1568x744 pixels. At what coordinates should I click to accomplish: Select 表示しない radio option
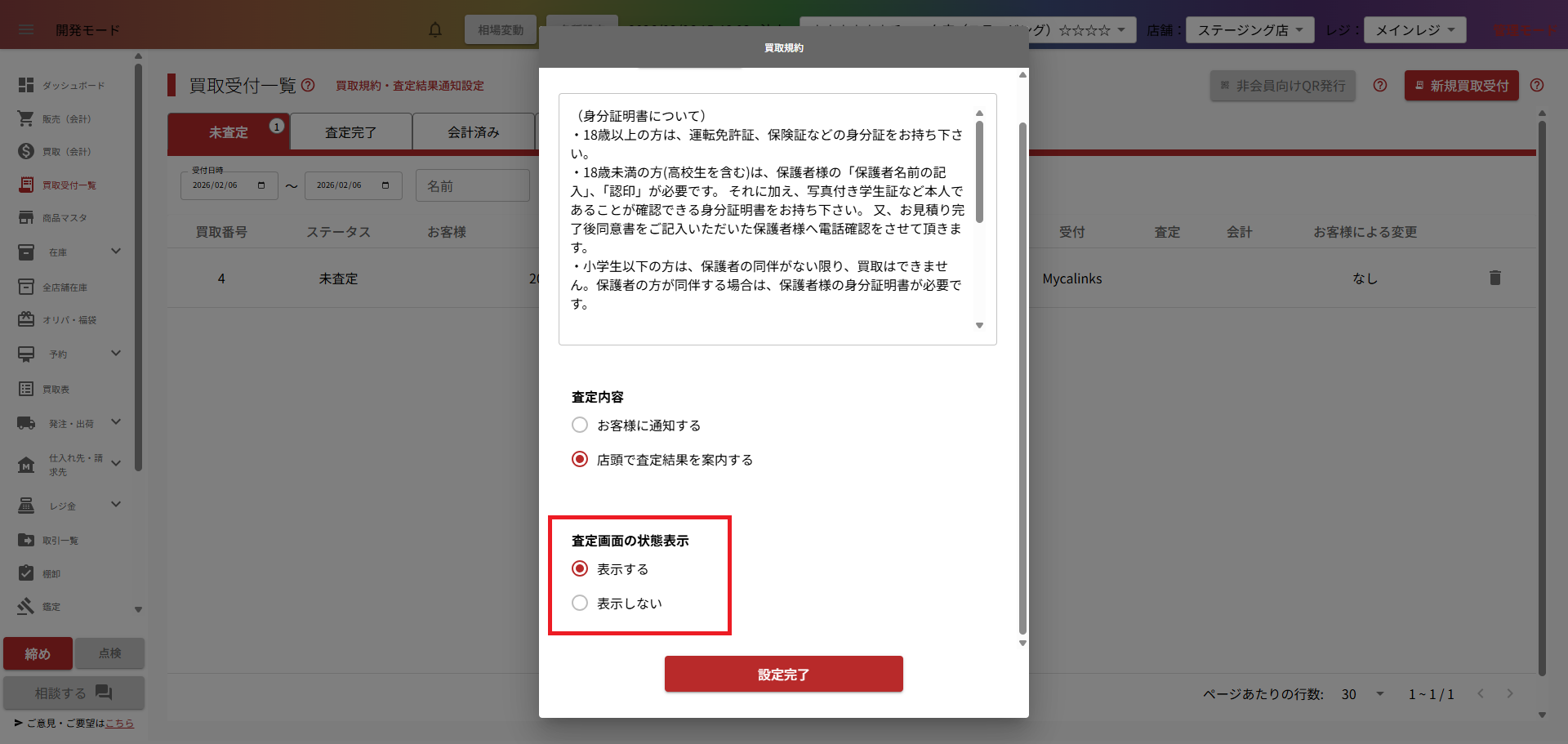(x=580, y=604)
